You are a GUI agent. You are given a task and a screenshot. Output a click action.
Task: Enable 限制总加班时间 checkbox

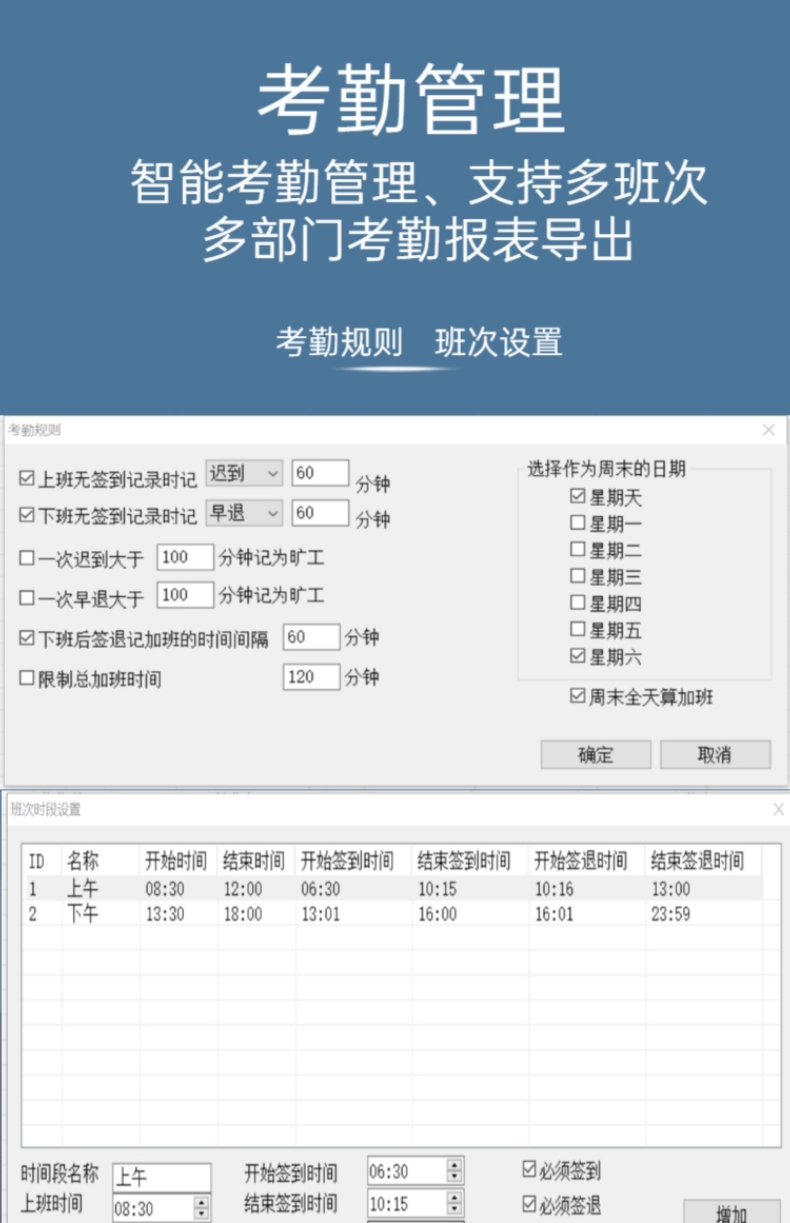27,679
